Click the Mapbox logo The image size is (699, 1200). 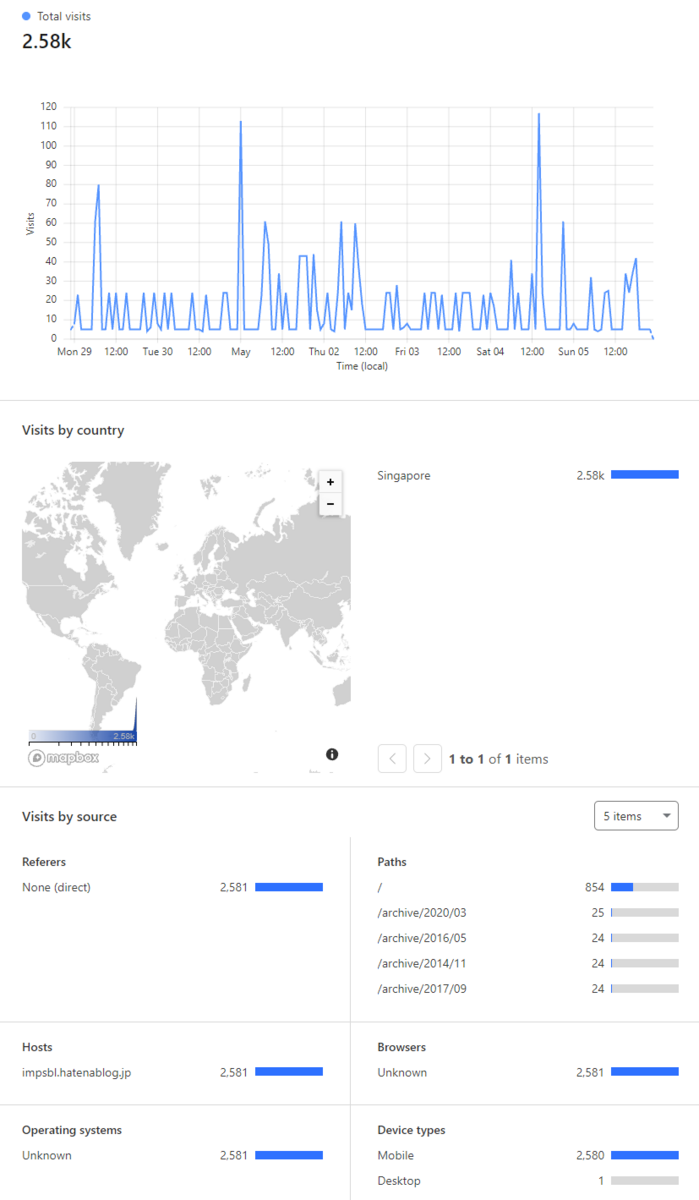click(62, 758)
